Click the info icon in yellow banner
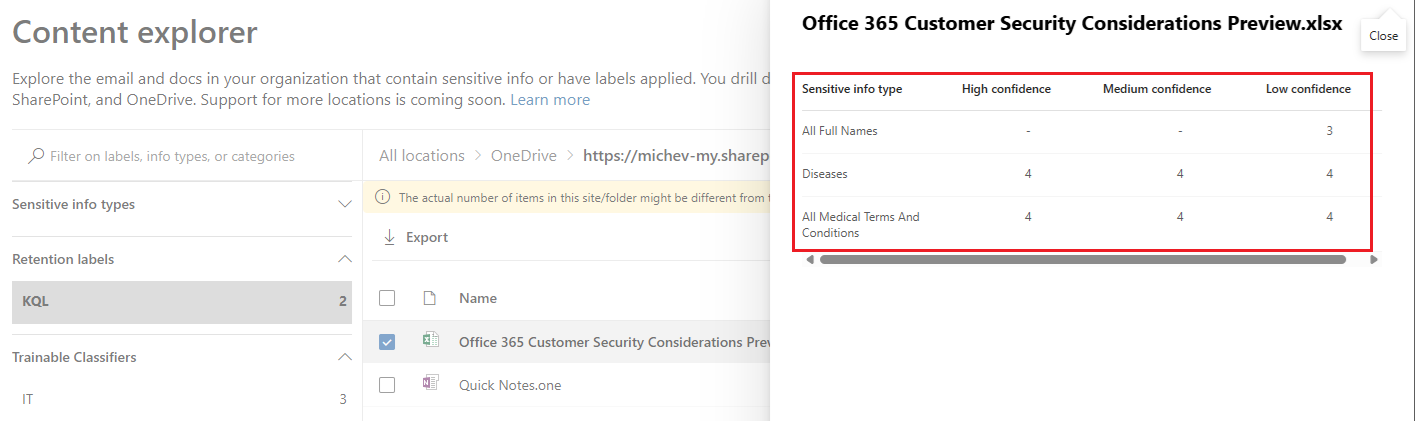 tap(382, 197)
